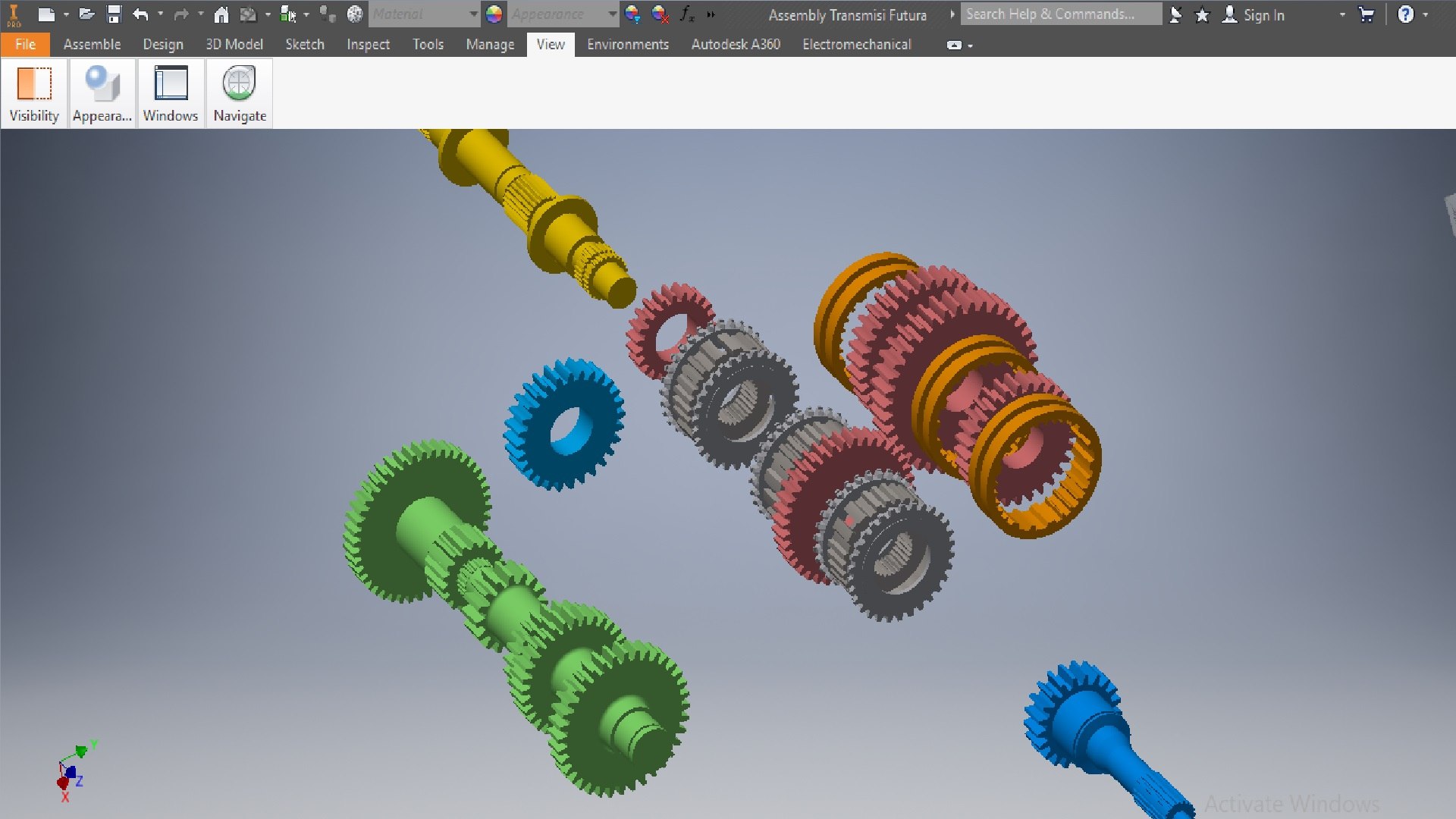1456x819 pixels.
Task: Open Help with the question mark icon
Action: pyautogui.click(x=1405, y=14)
